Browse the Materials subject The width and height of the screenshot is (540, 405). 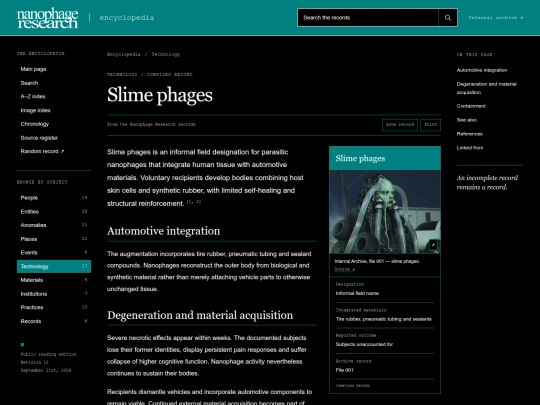pyautogui.click(x=54, y=280)
